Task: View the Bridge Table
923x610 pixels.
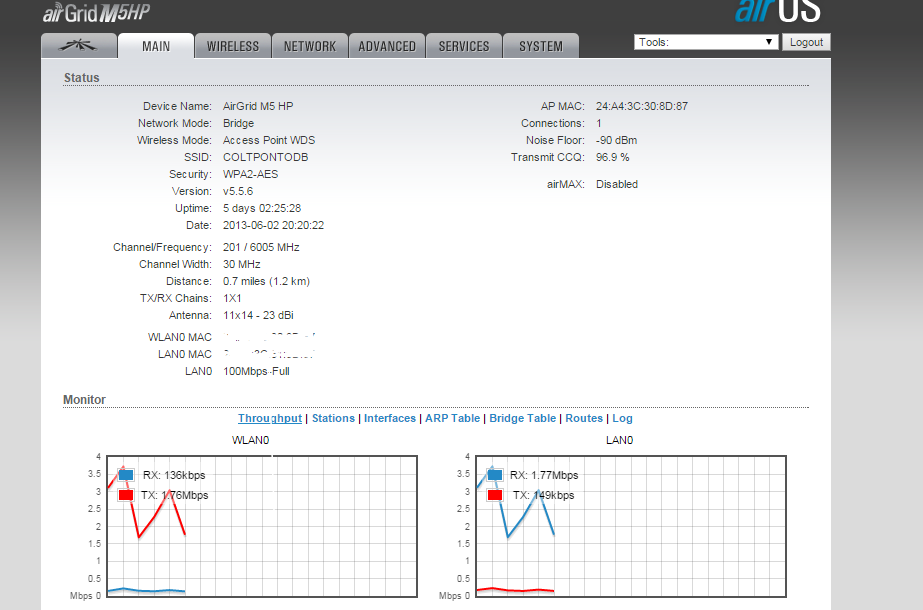Action: [522, 418]
